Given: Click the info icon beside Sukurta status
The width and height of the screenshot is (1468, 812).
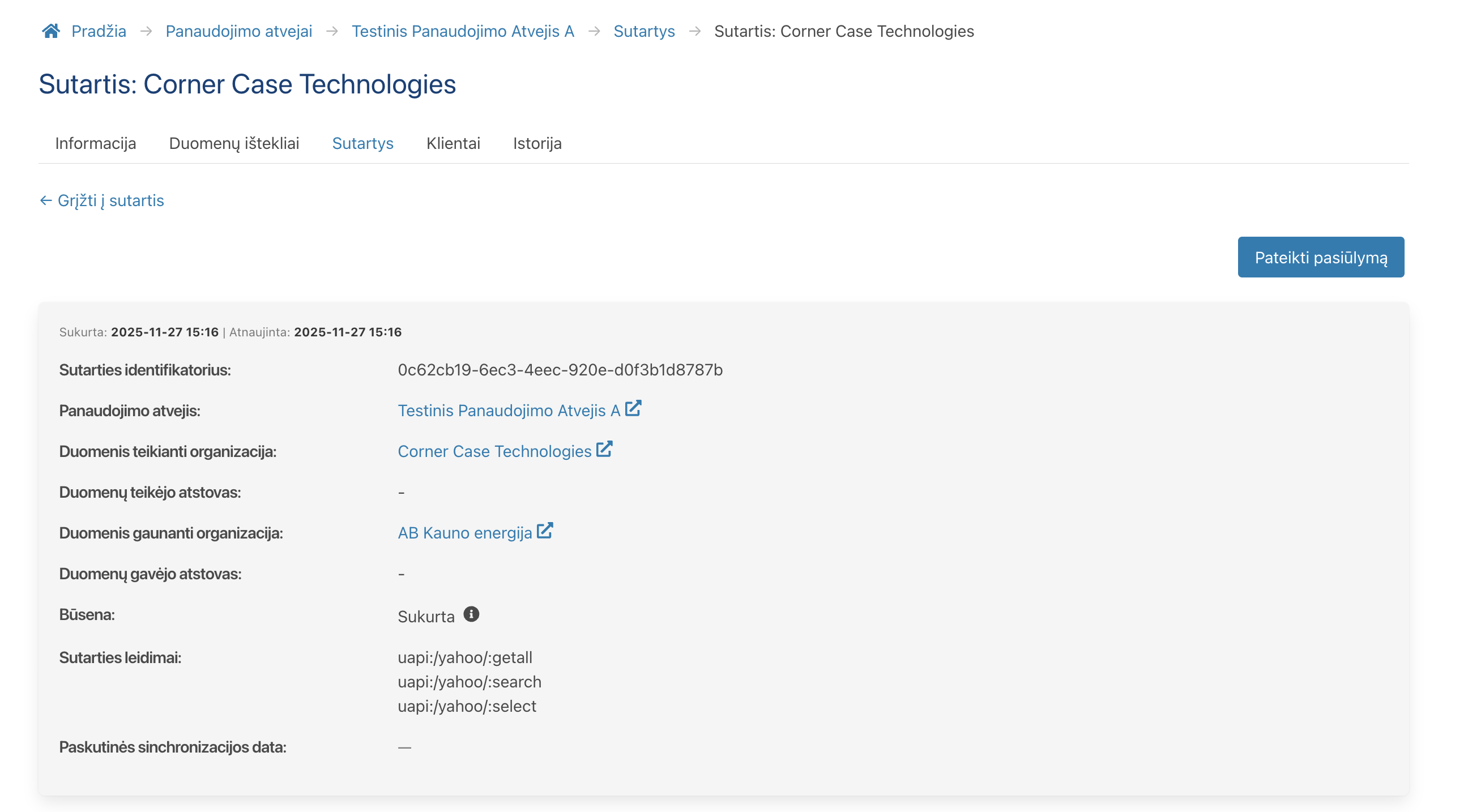Looking at the screenshot, I should 471,614.
